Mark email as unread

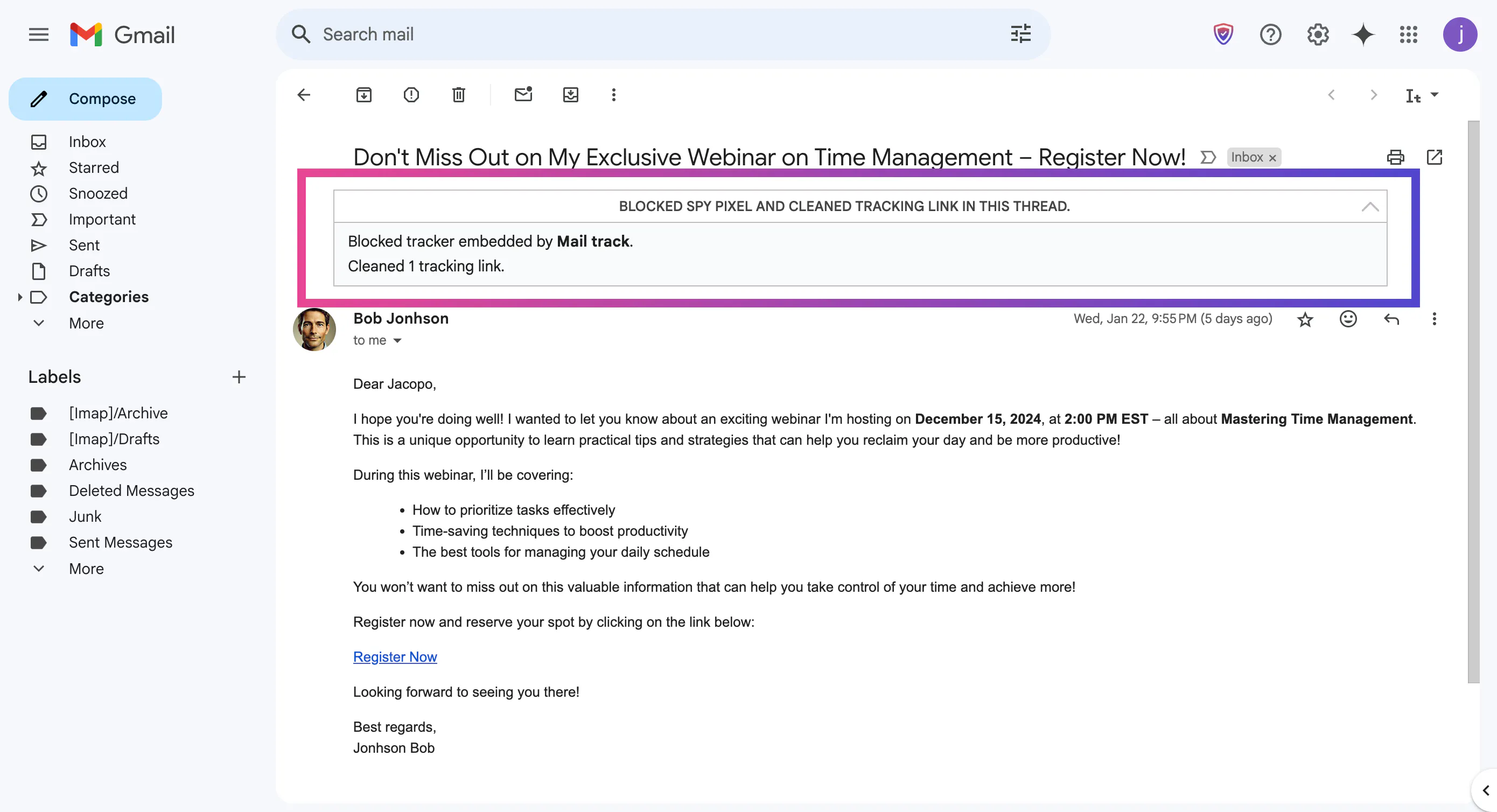[523, 94]
